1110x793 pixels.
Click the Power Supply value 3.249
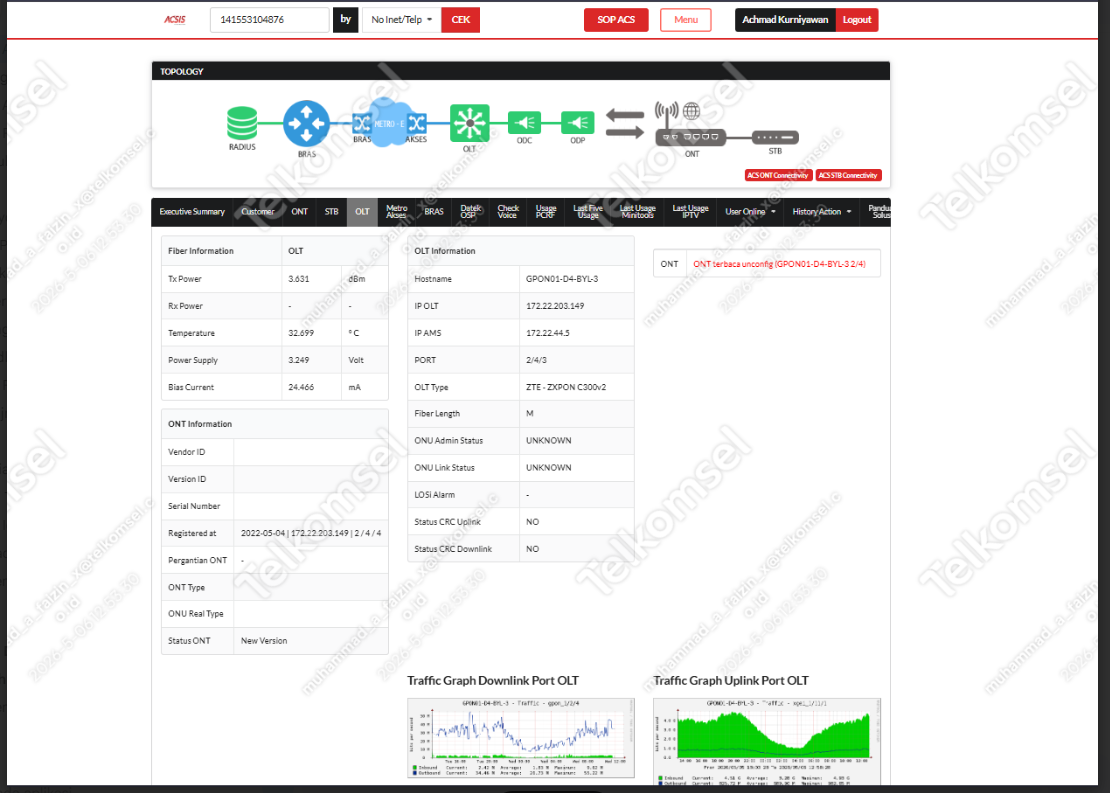tap(299, 360)
